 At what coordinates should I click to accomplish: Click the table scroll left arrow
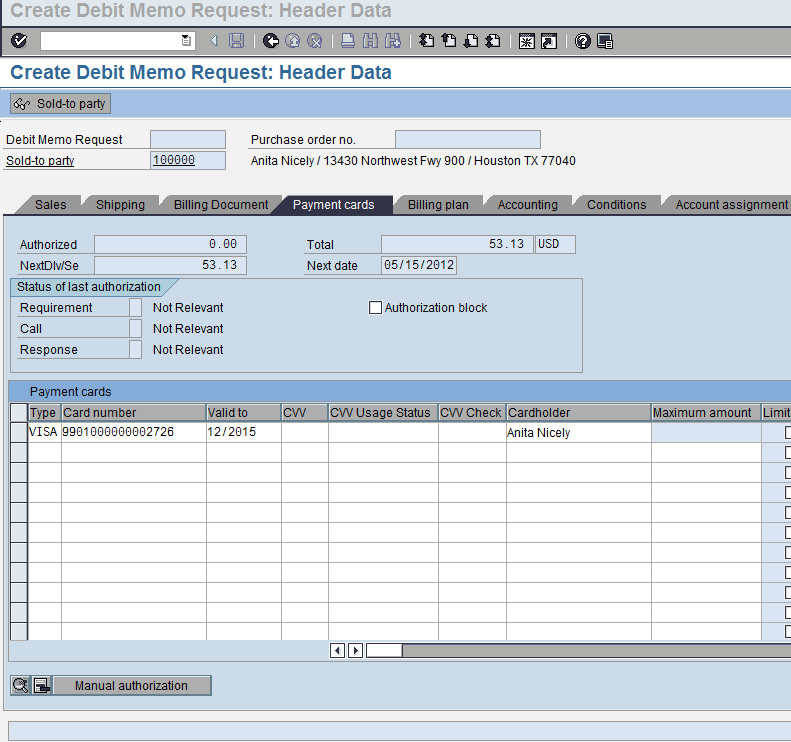[x=337, y=651]
